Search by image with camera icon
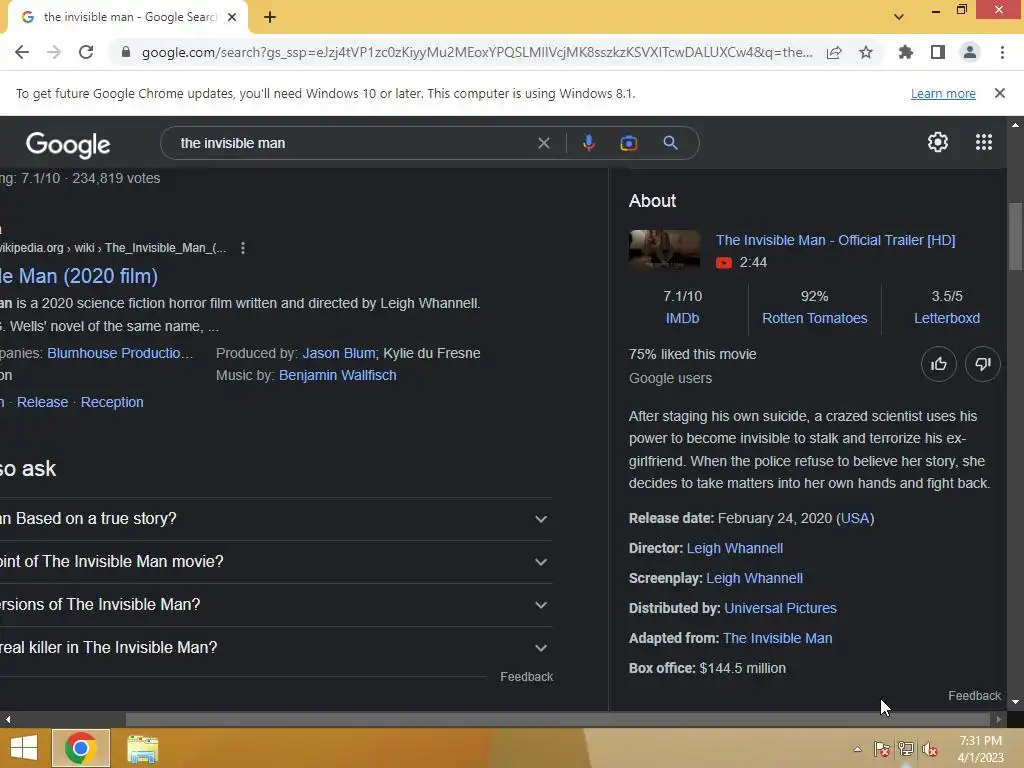This screenshot has width=1024, height=768. point(628,143)
